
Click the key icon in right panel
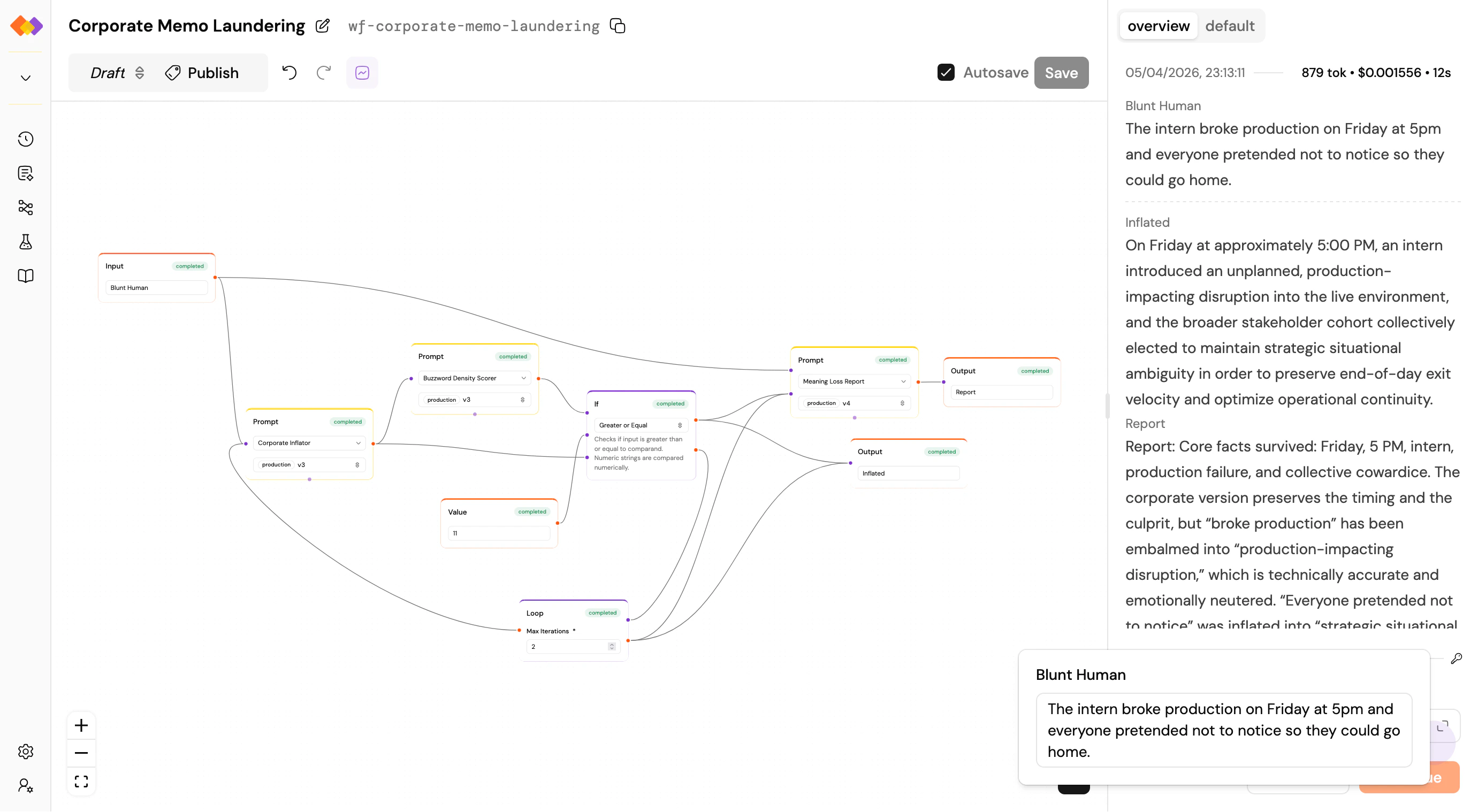[1456, 659]
